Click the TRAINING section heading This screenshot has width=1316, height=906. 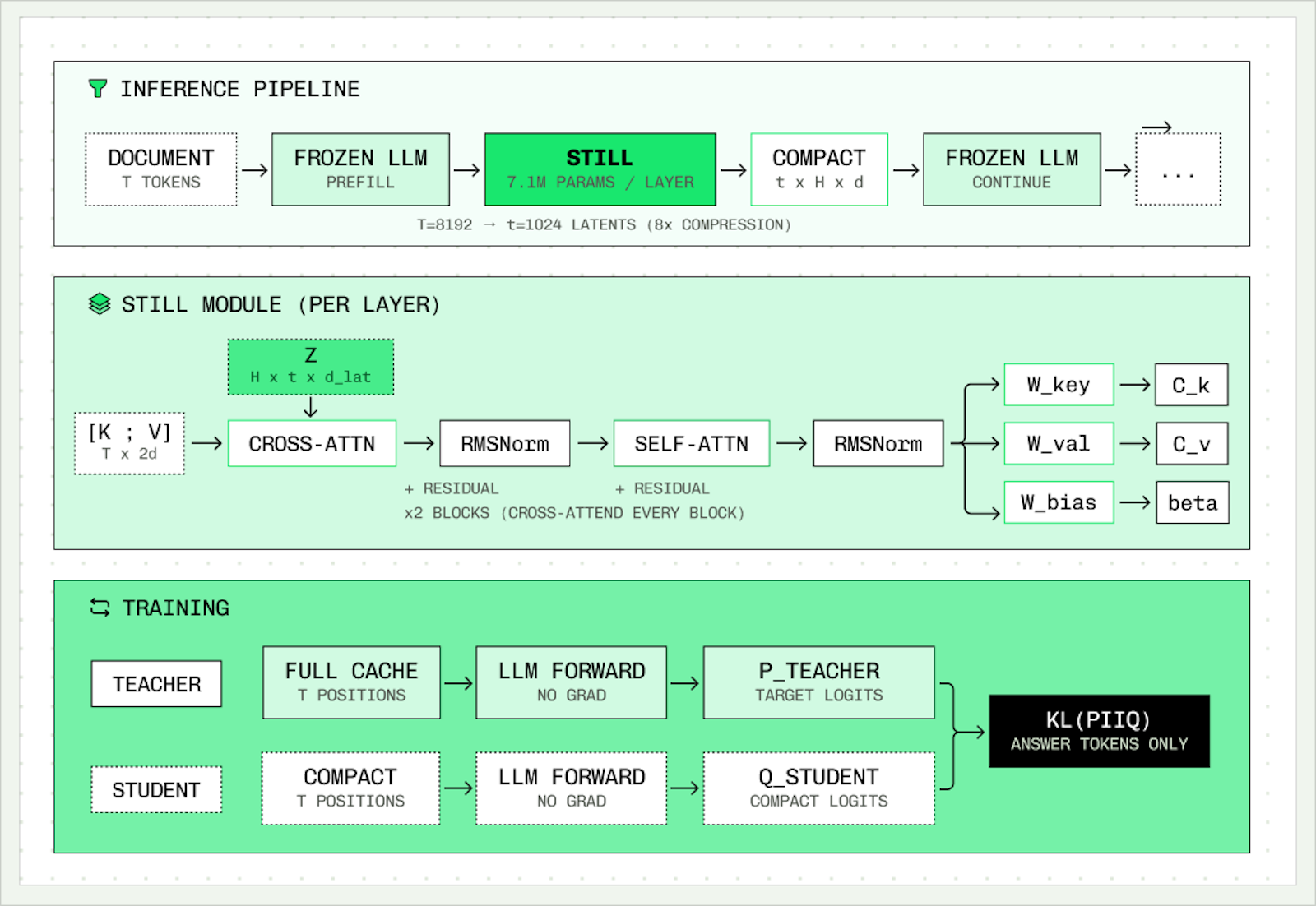(x=176, y=608)
